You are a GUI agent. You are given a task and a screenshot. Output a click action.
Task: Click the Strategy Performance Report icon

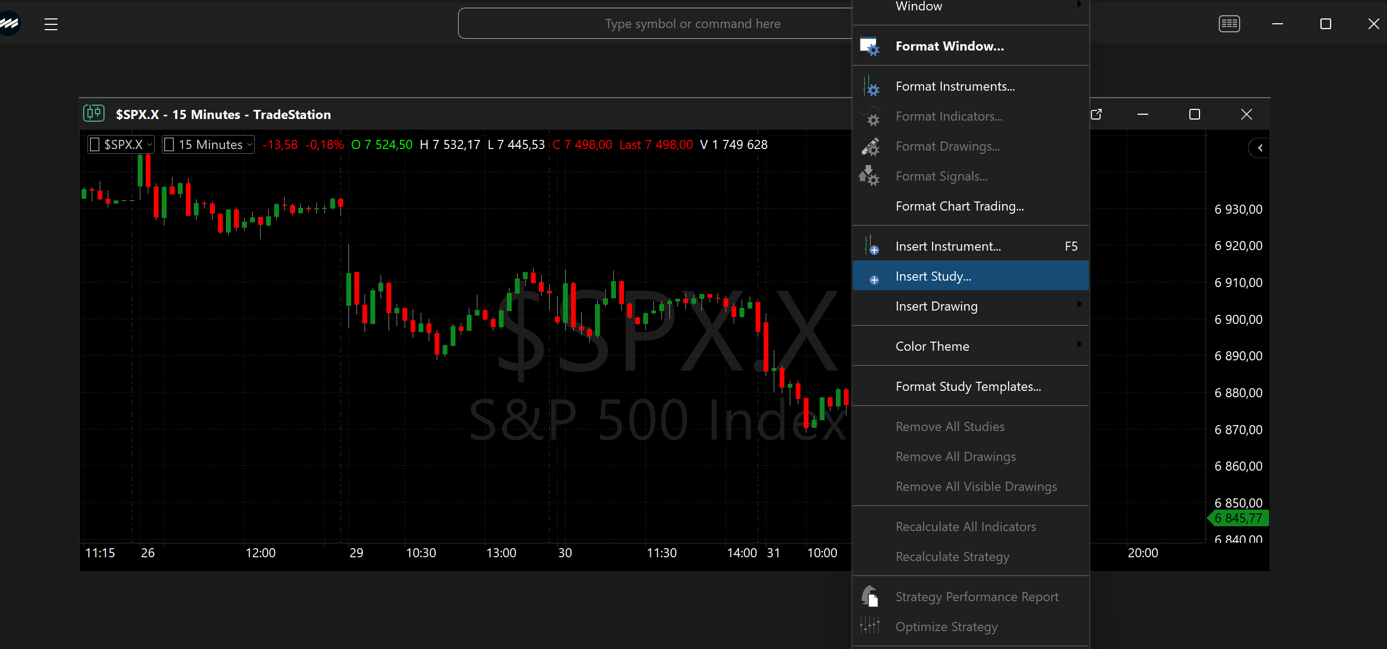(x=870, y=596)
